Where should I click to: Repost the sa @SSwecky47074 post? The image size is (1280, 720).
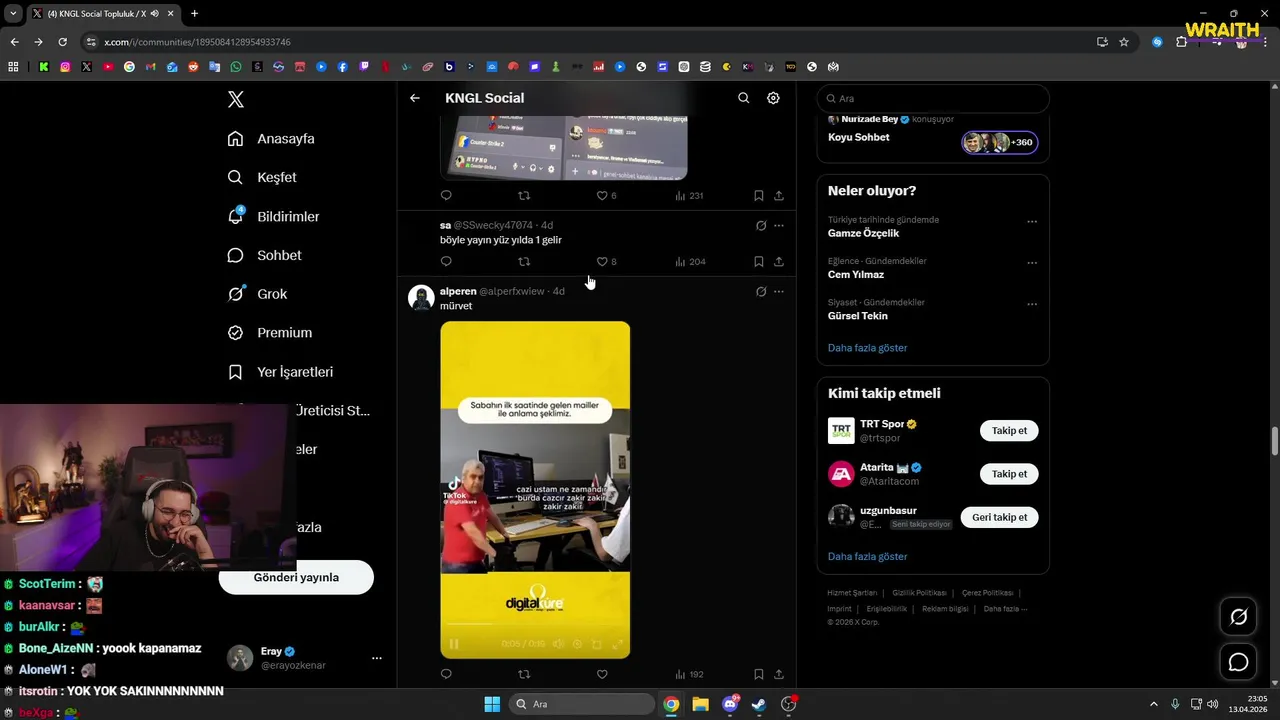coord(524,262)
